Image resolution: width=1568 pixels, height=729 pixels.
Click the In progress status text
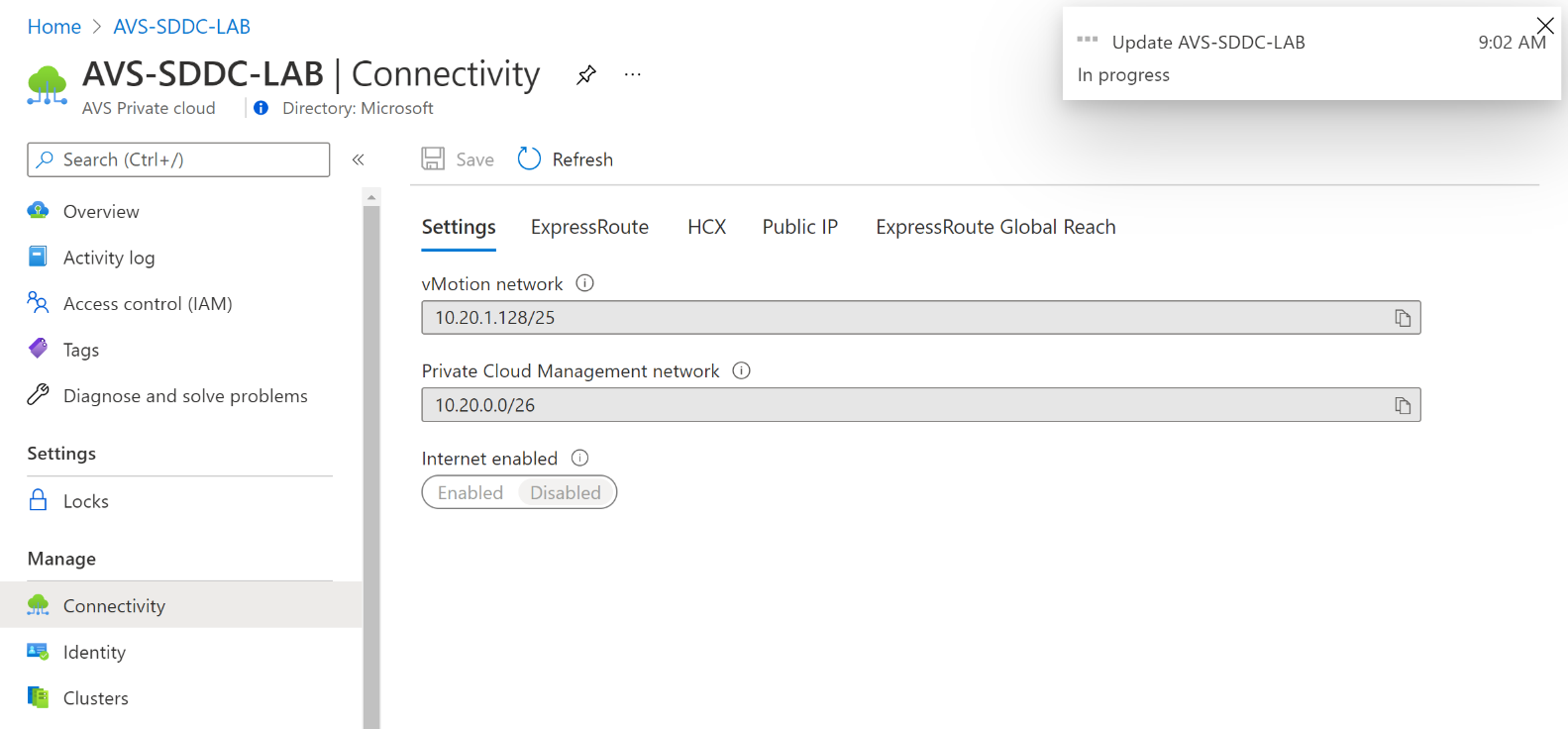click(x=1123, y=75)
